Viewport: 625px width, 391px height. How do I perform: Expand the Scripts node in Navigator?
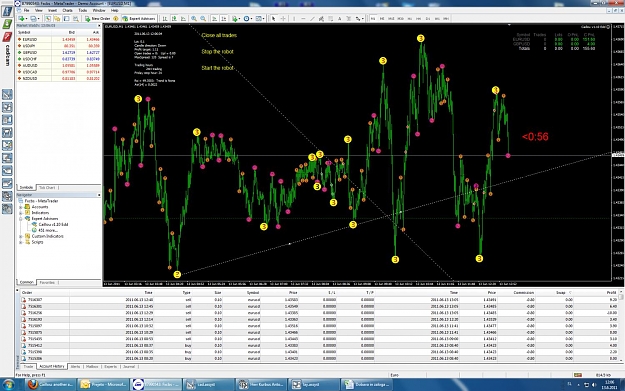[21, 242]
